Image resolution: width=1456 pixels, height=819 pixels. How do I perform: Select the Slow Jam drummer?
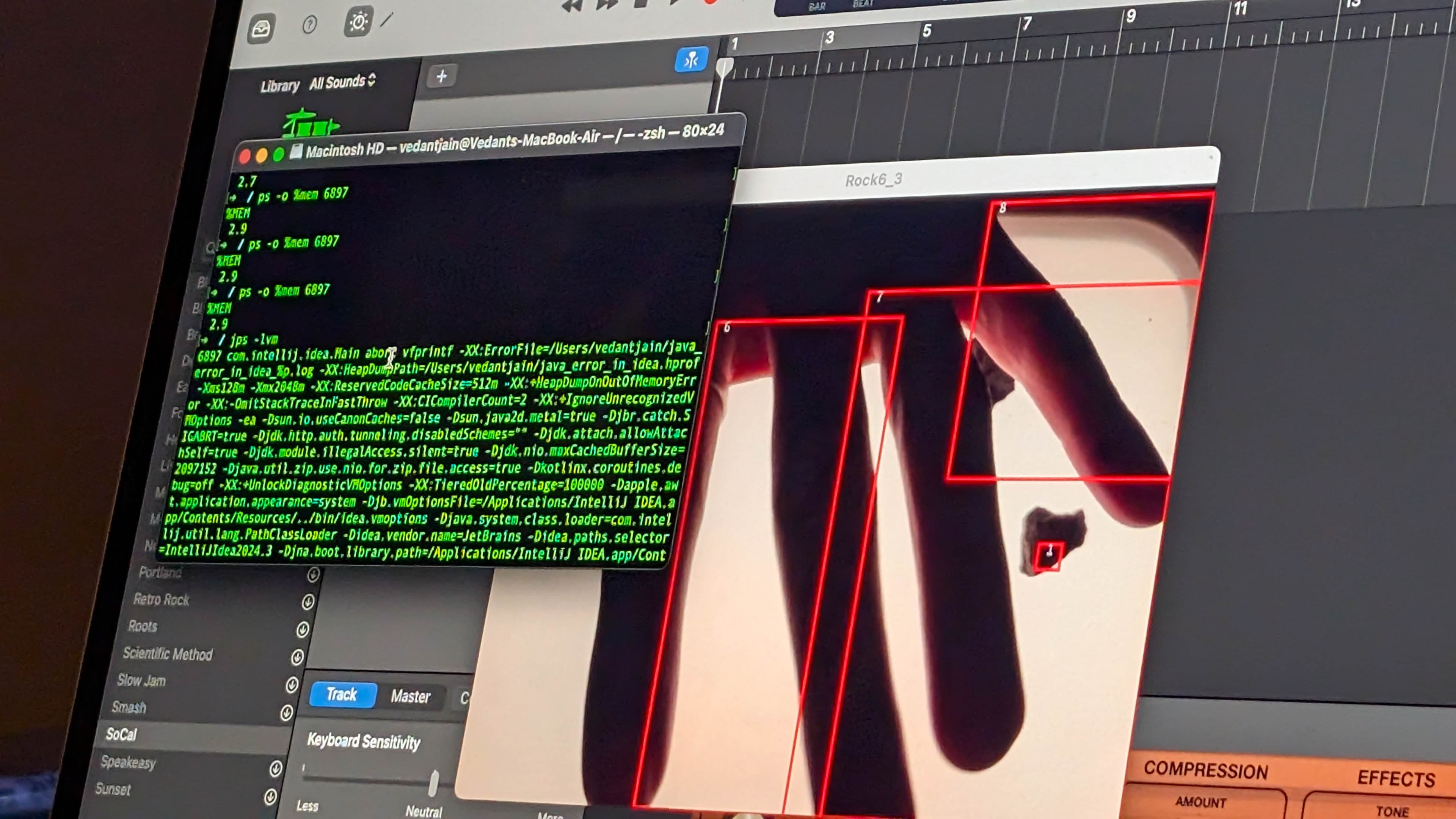tap(141, 681)
